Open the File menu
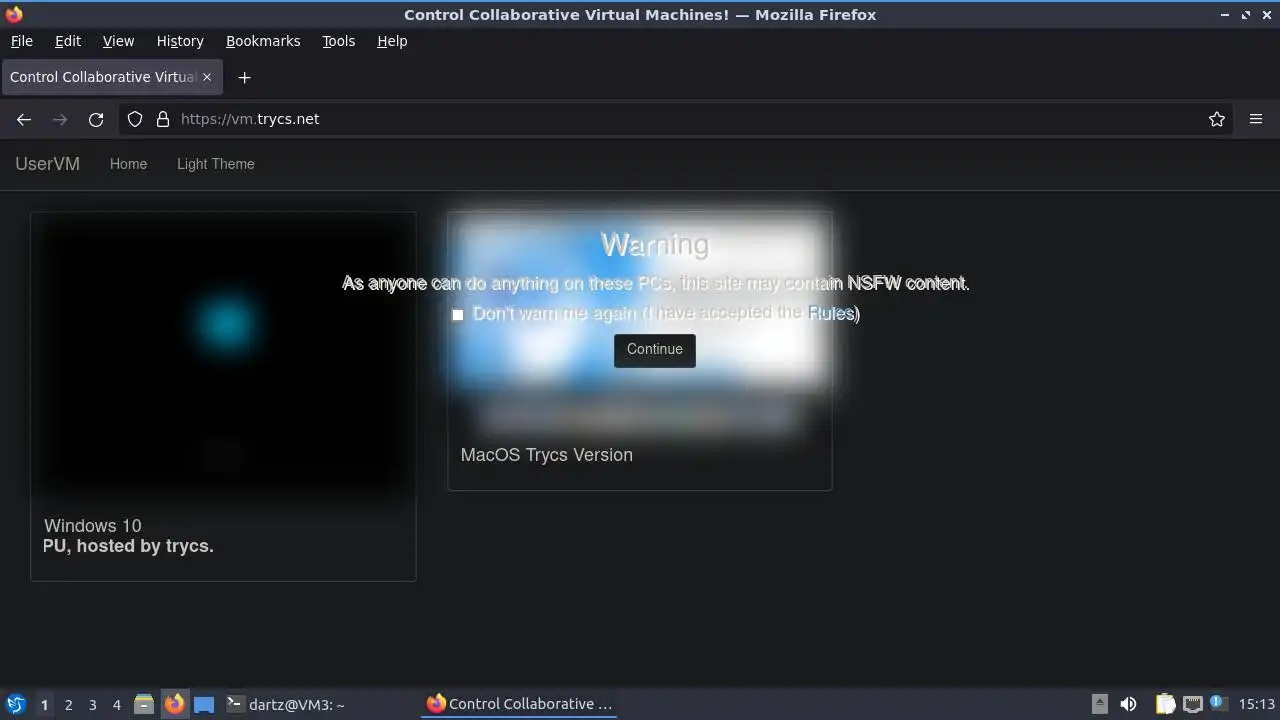The height and width of the screenshot is (720, 1280). tap(21, 41)
